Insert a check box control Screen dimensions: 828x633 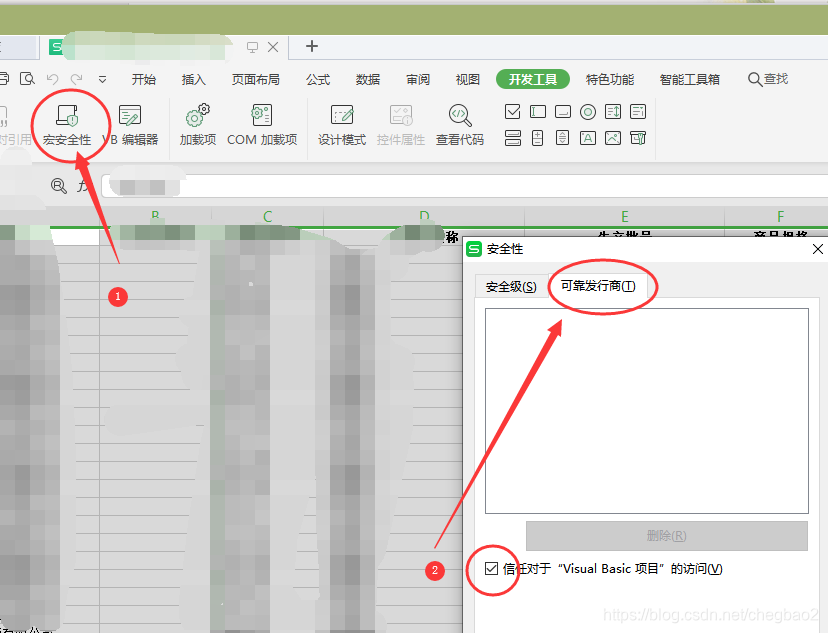click(512, 112)
